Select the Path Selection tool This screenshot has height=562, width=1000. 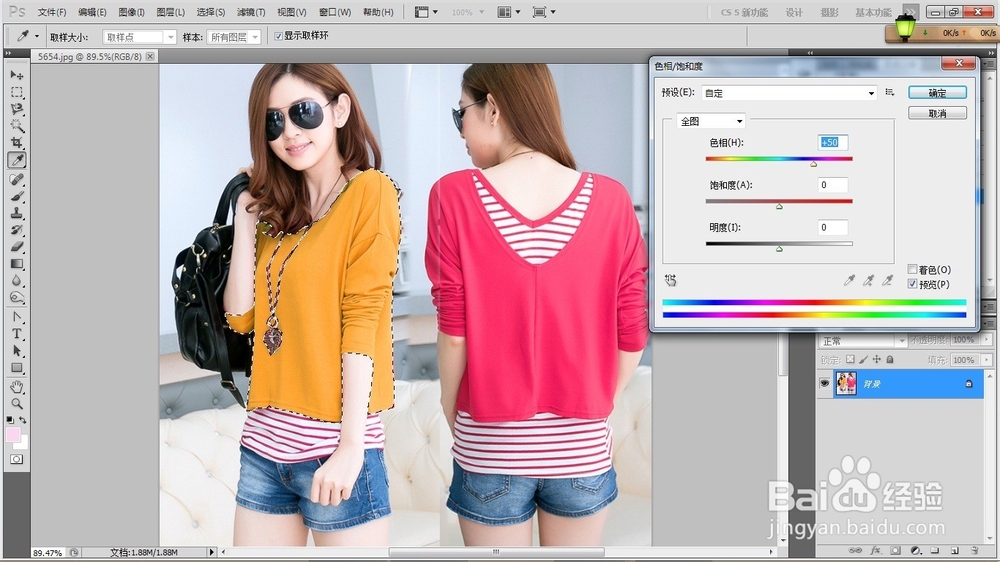(17, 351)
